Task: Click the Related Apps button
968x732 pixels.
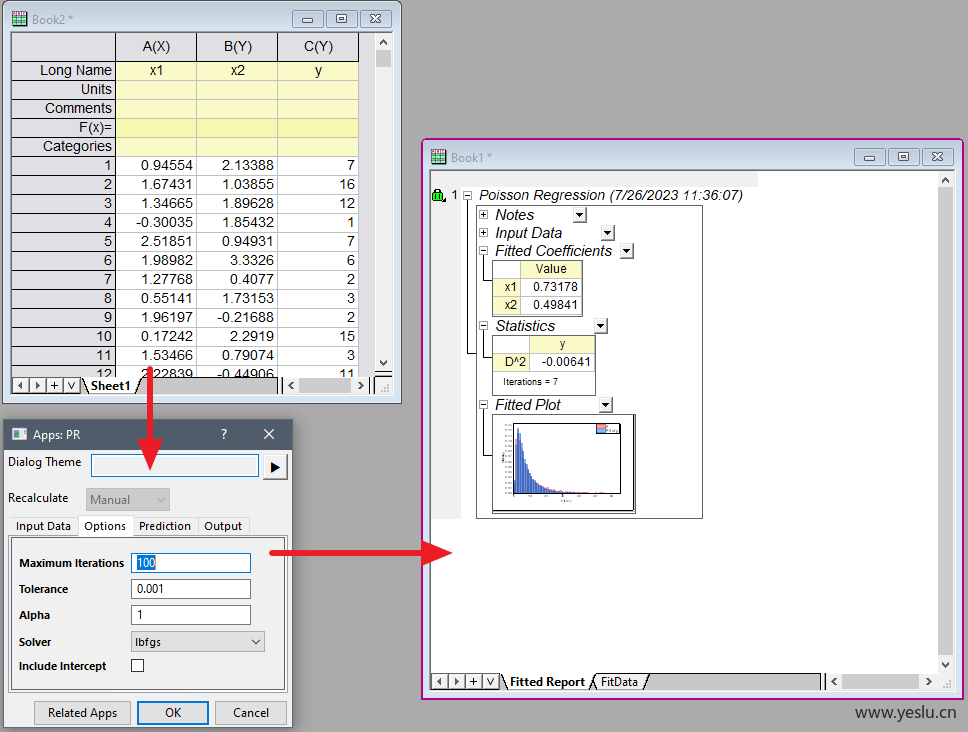Action: coord(82,713)
